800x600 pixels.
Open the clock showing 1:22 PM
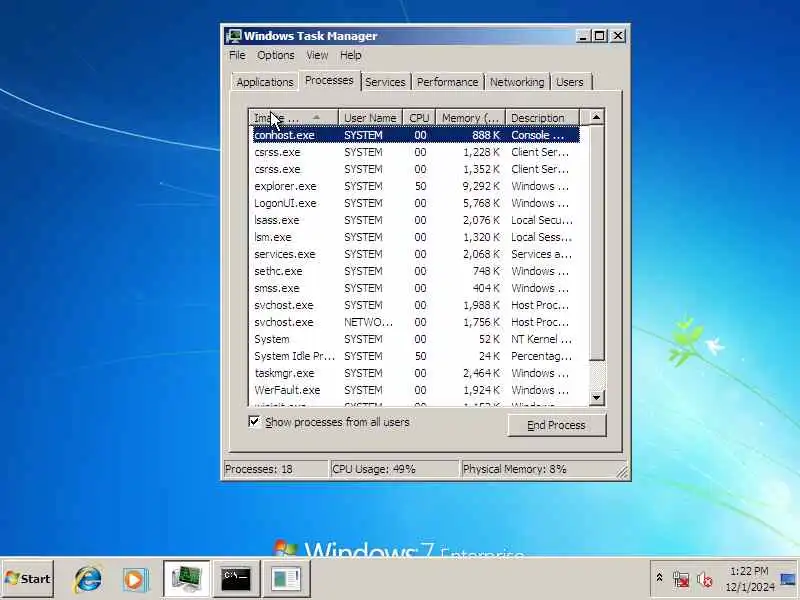(749, 579)
